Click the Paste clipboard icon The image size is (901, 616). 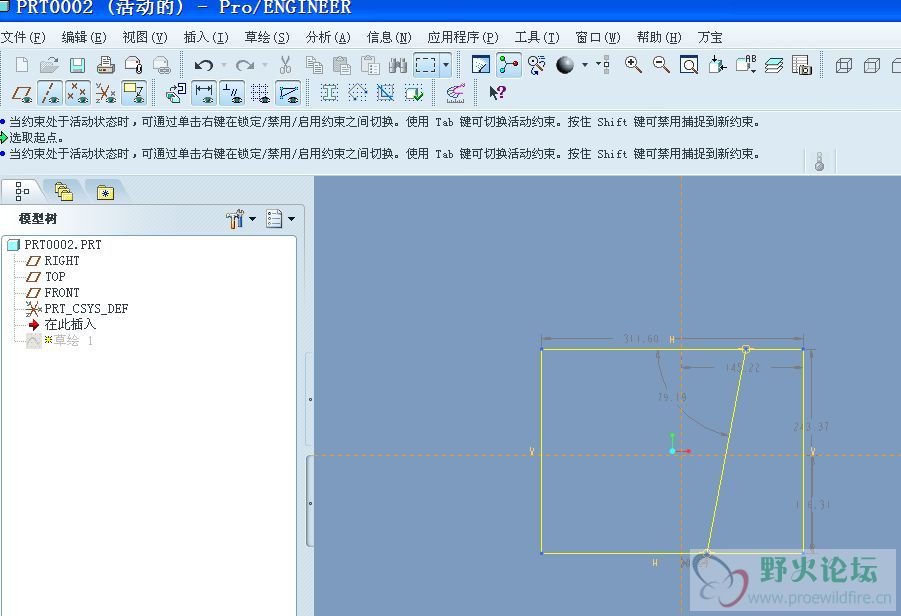point(342,64)
